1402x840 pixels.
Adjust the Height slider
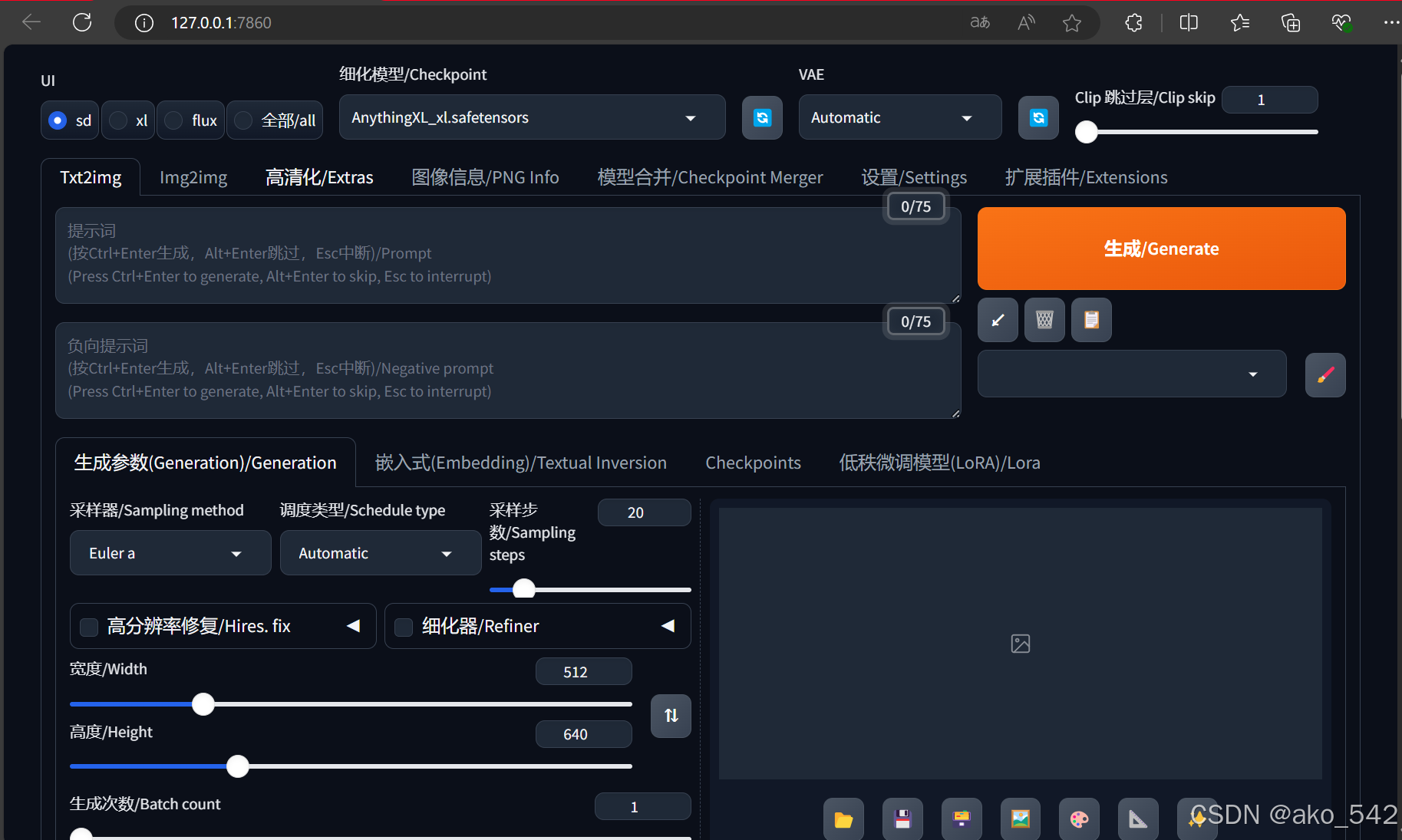point(351,766)
